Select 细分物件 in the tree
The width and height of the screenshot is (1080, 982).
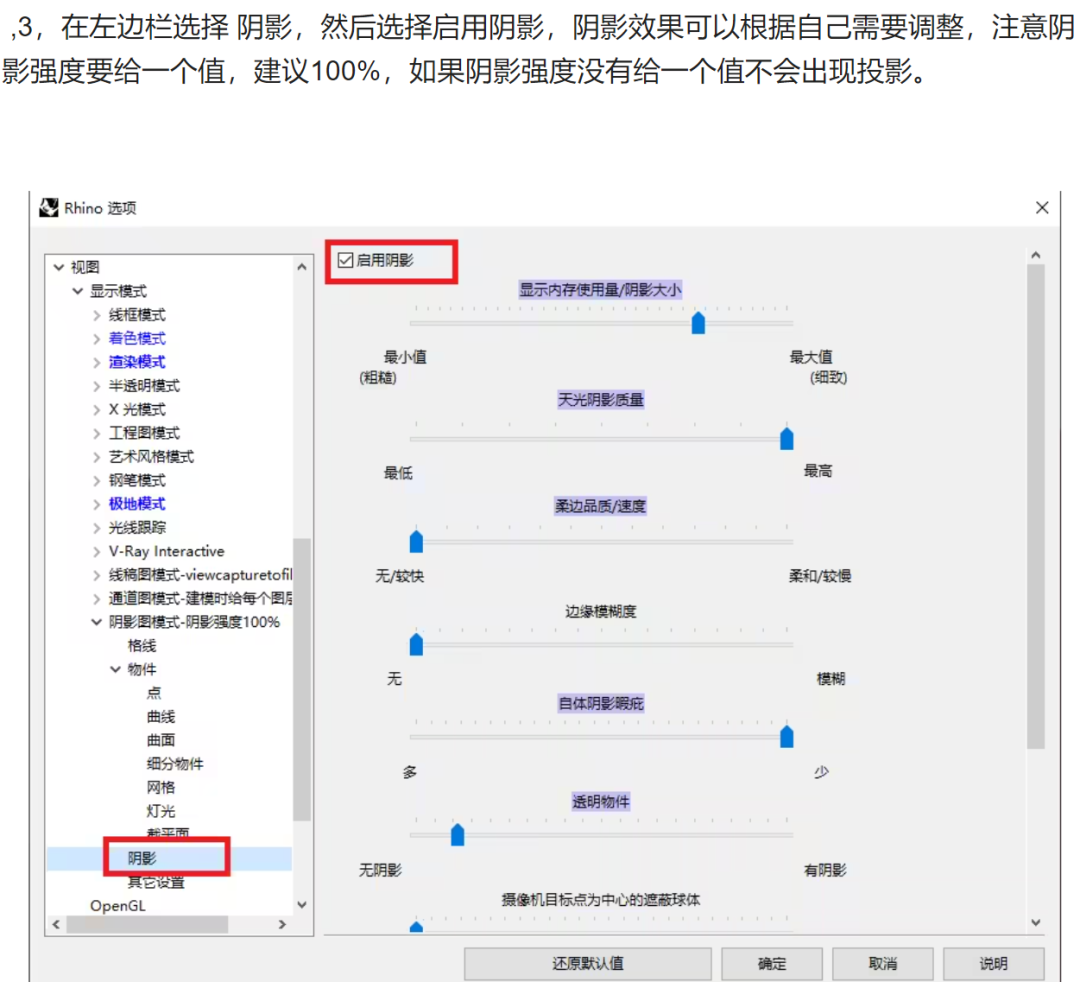[x=175, y=764]
